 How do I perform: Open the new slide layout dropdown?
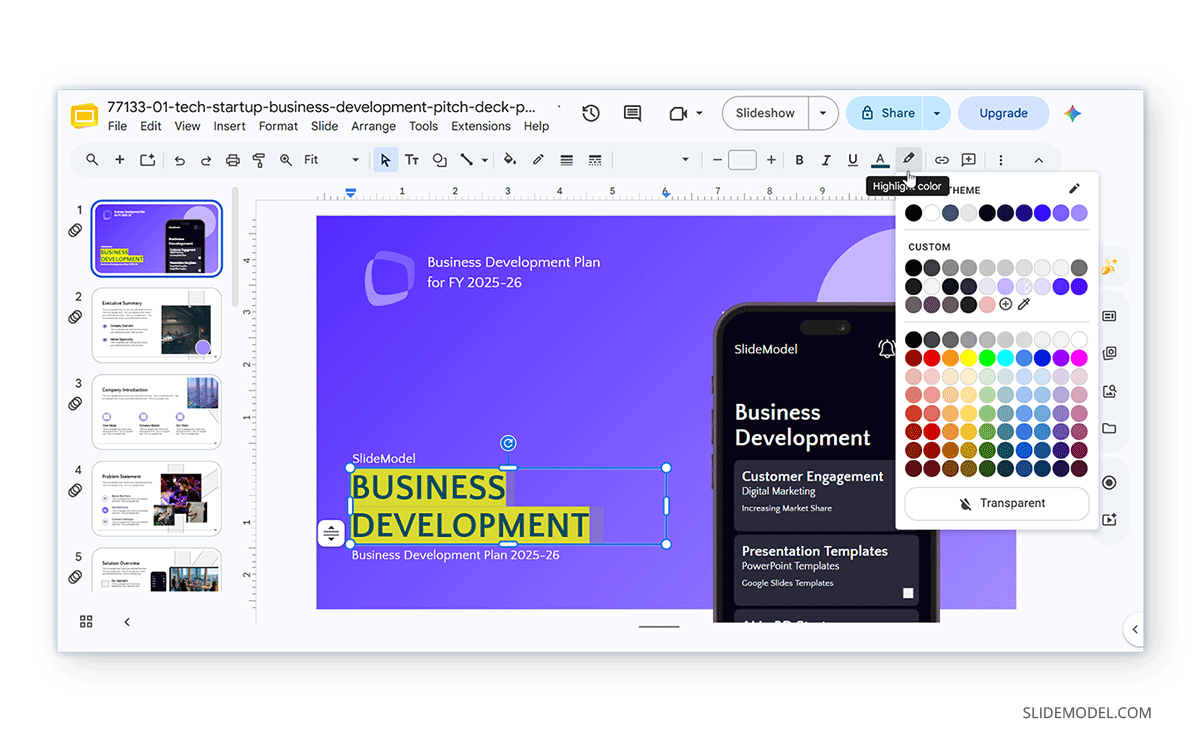click(147, 160)
